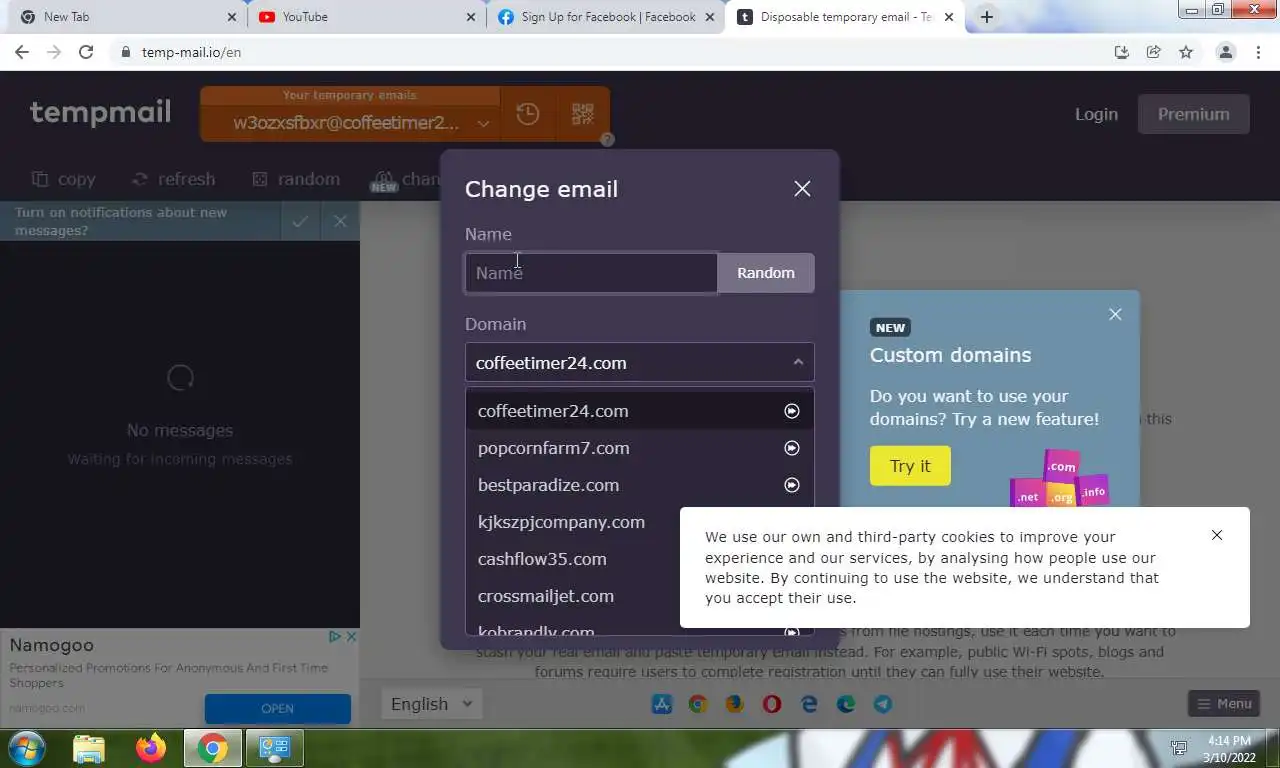Close the Namogoo ad with its X
This screenshot has width=1280, height=768.
click(351, 636)
